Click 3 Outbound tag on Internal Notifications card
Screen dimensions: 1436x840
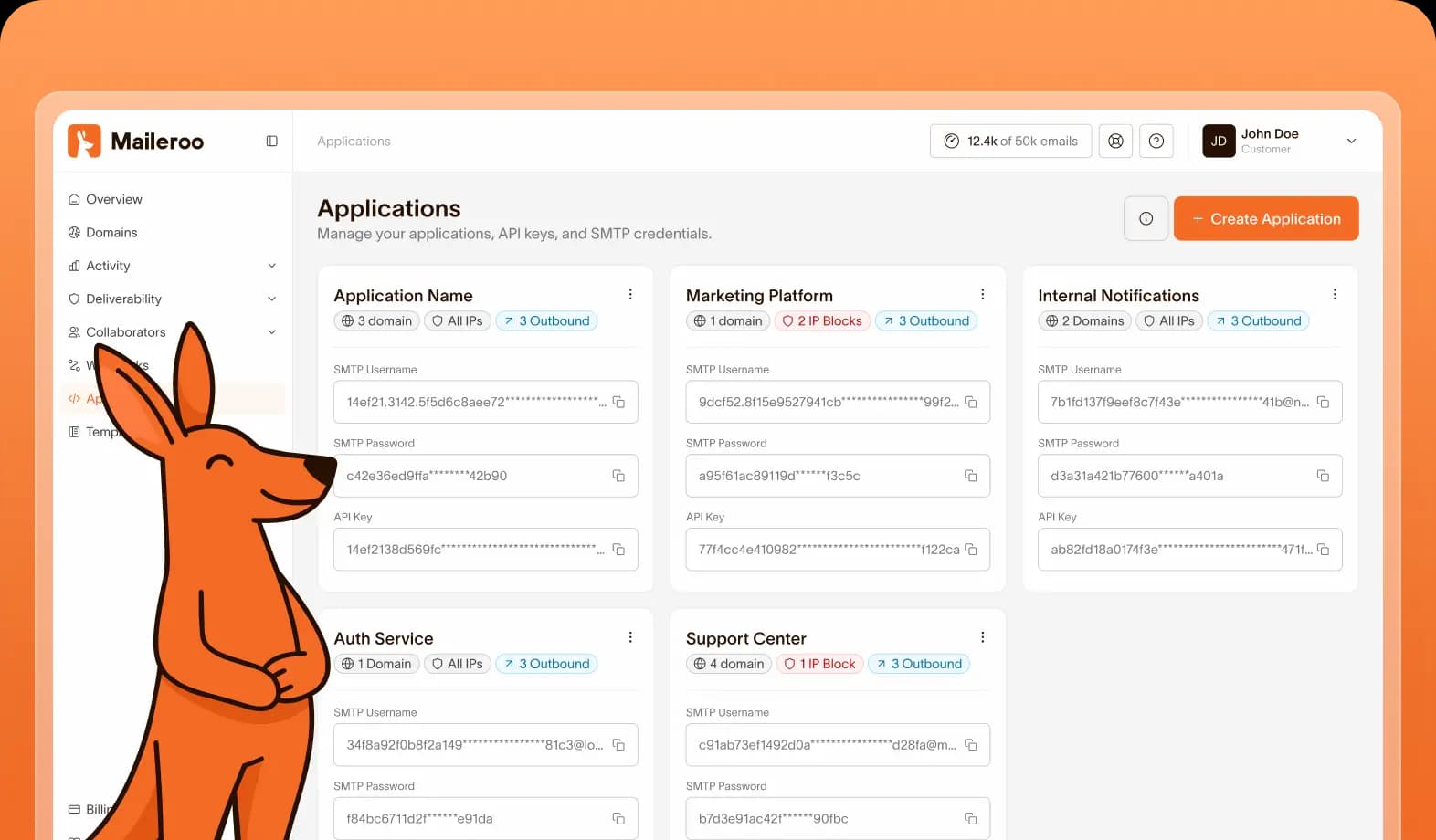[x=1258, y=320]
